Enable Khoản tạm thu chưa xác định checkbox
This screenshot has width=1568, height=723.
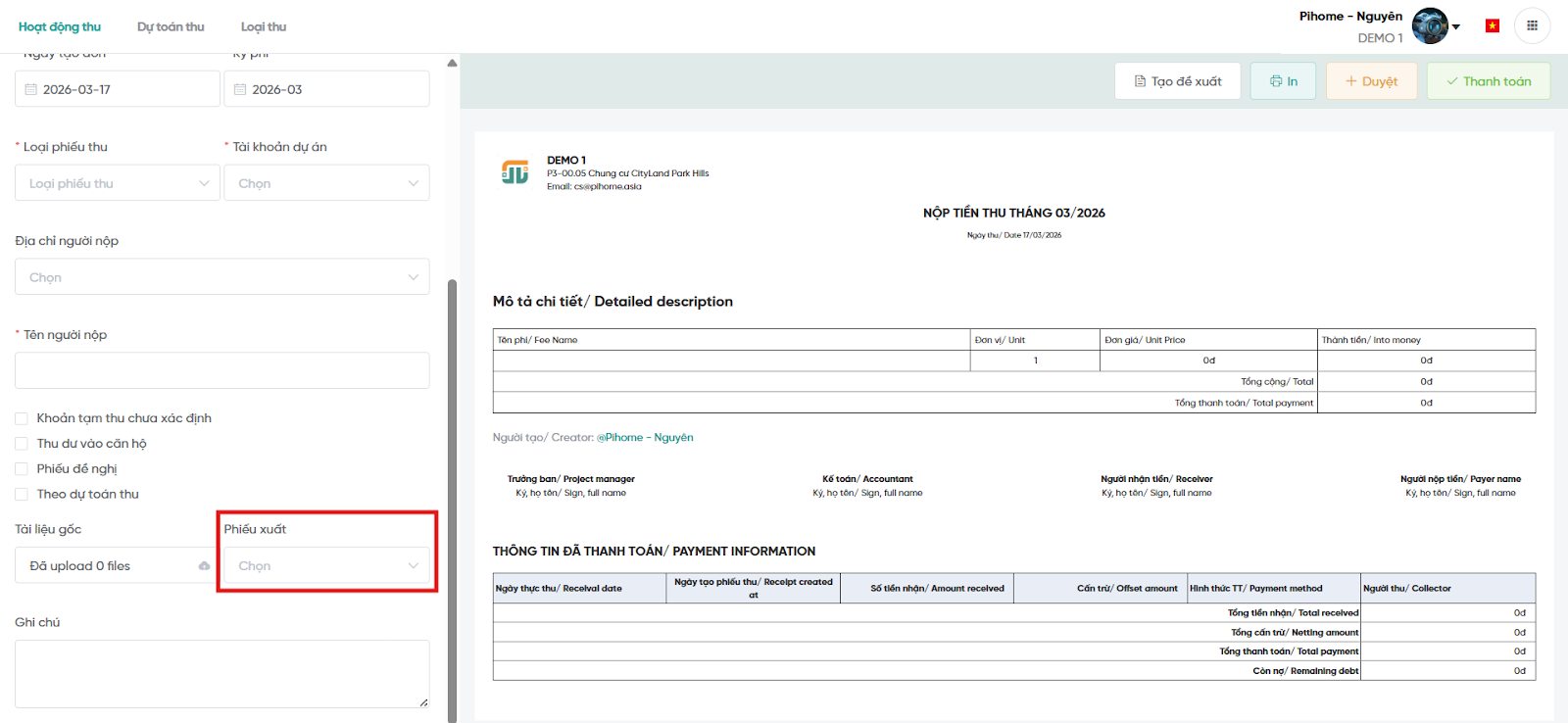[x=22, y=418]
